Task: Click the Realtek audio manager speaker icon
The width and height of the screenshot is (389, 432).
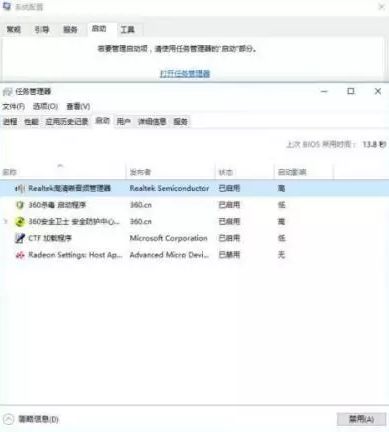Action: [20, 189]
